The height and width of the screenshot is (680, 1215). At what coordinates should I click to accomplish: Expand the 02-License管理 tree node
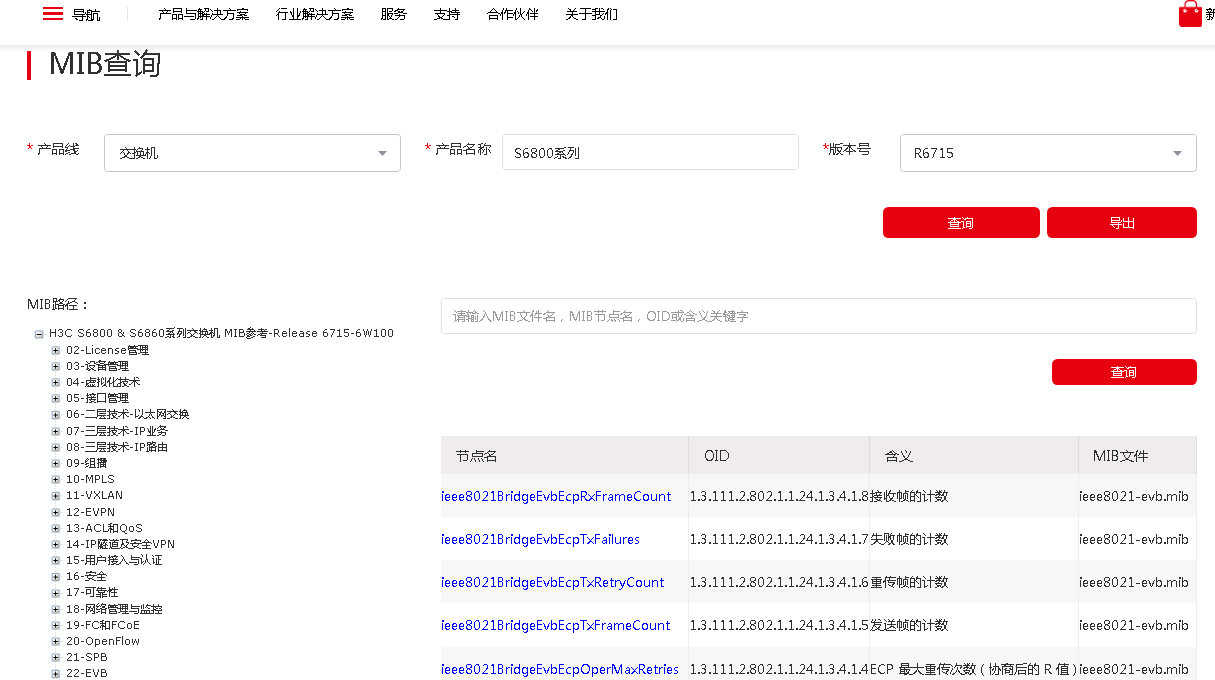56,350
